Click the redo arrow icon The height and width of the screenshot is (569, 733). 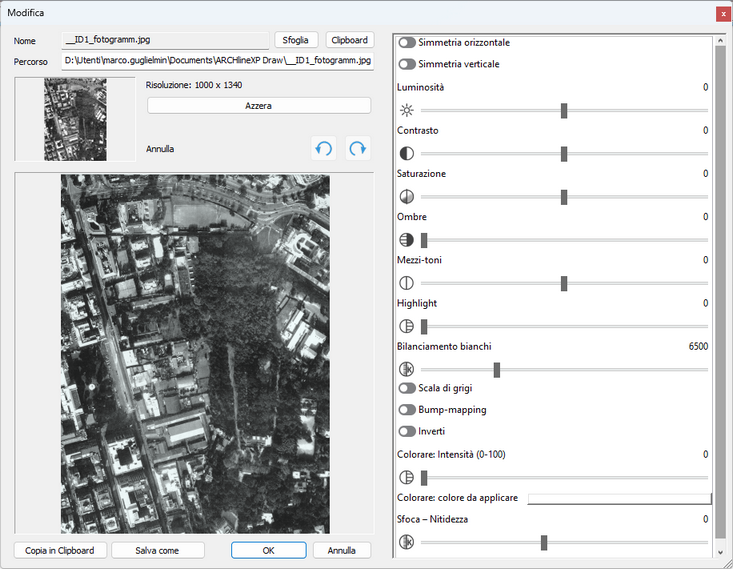[358, 149]
